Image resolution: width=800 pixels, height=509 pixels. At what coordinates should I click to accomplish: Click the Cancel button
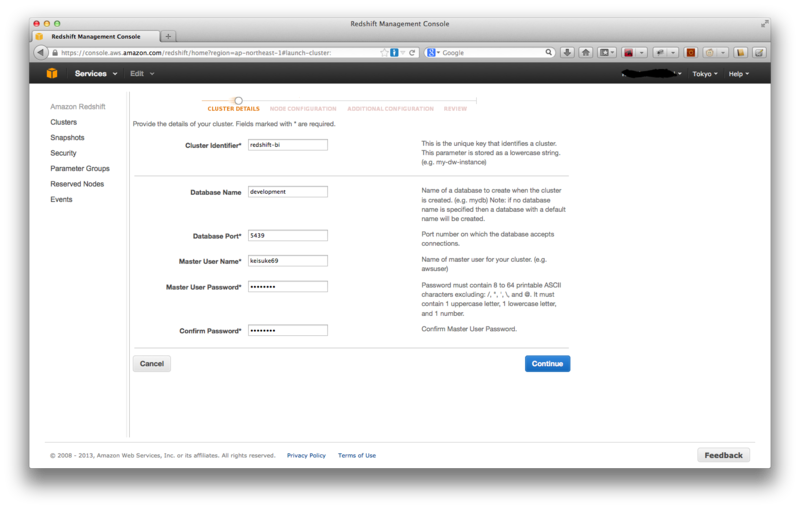click(x=152, y=364)
